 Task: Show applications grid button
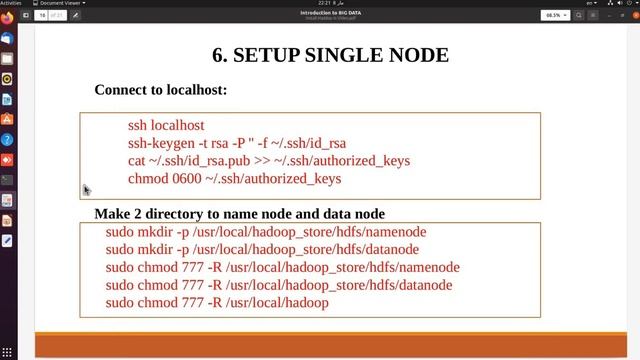[x=7, y=352]
